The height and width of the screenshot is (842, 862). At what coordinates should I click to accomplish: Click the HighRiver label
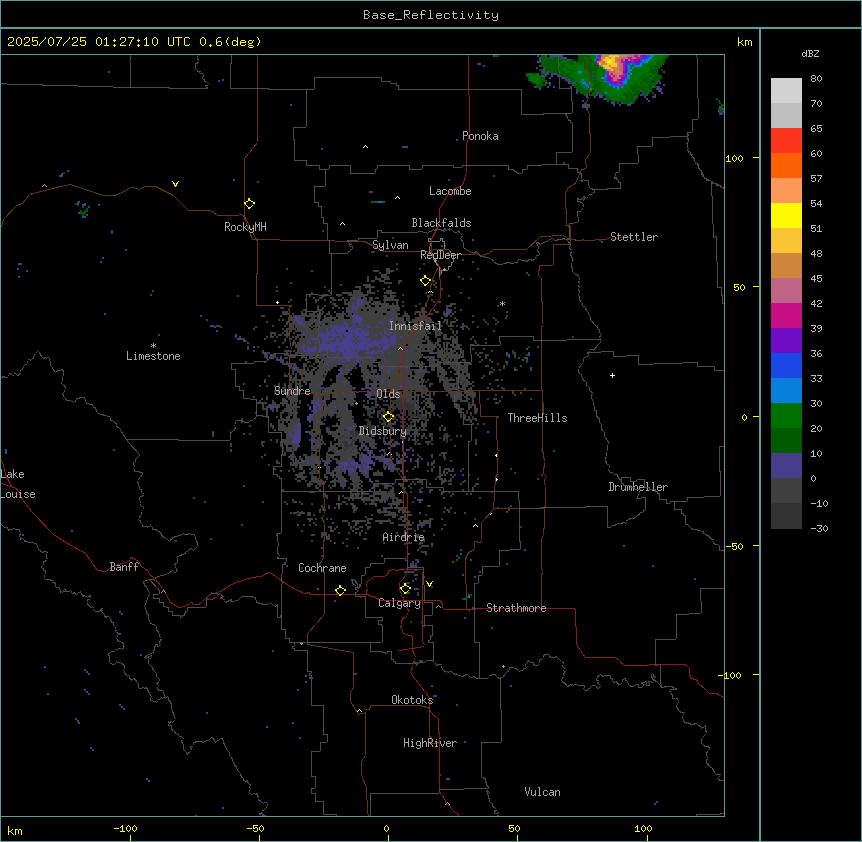pos(430,743)
